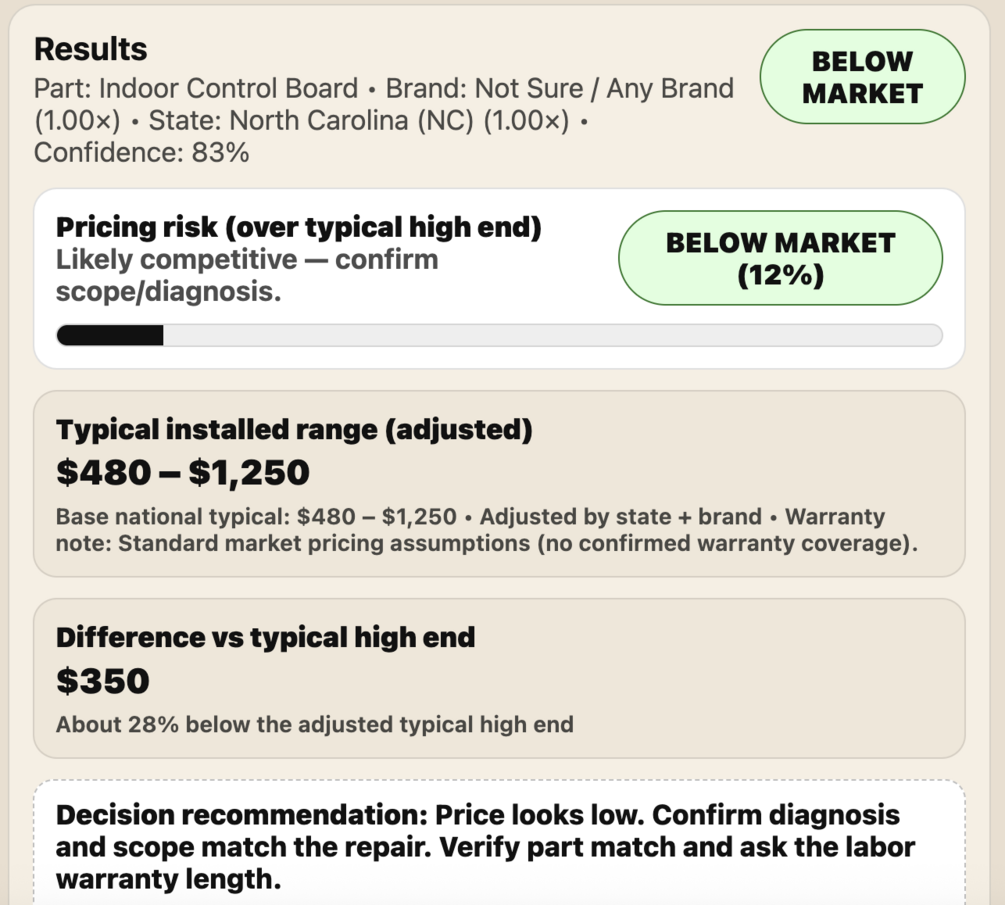Click the Likely competitive note
1005x905 pixels.
pos(247,274)
